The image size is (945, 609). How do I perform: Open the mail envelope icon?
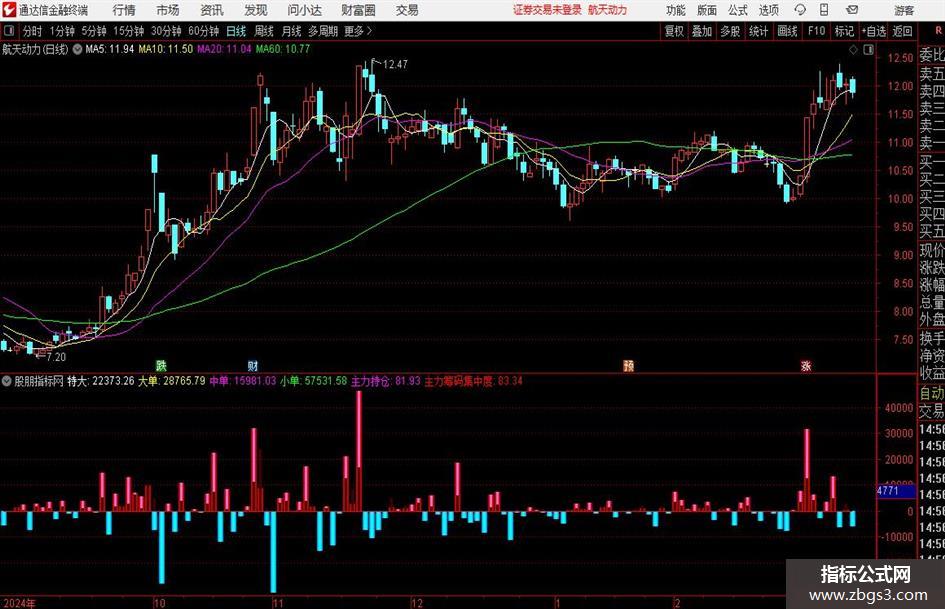[x=852, y=10]
